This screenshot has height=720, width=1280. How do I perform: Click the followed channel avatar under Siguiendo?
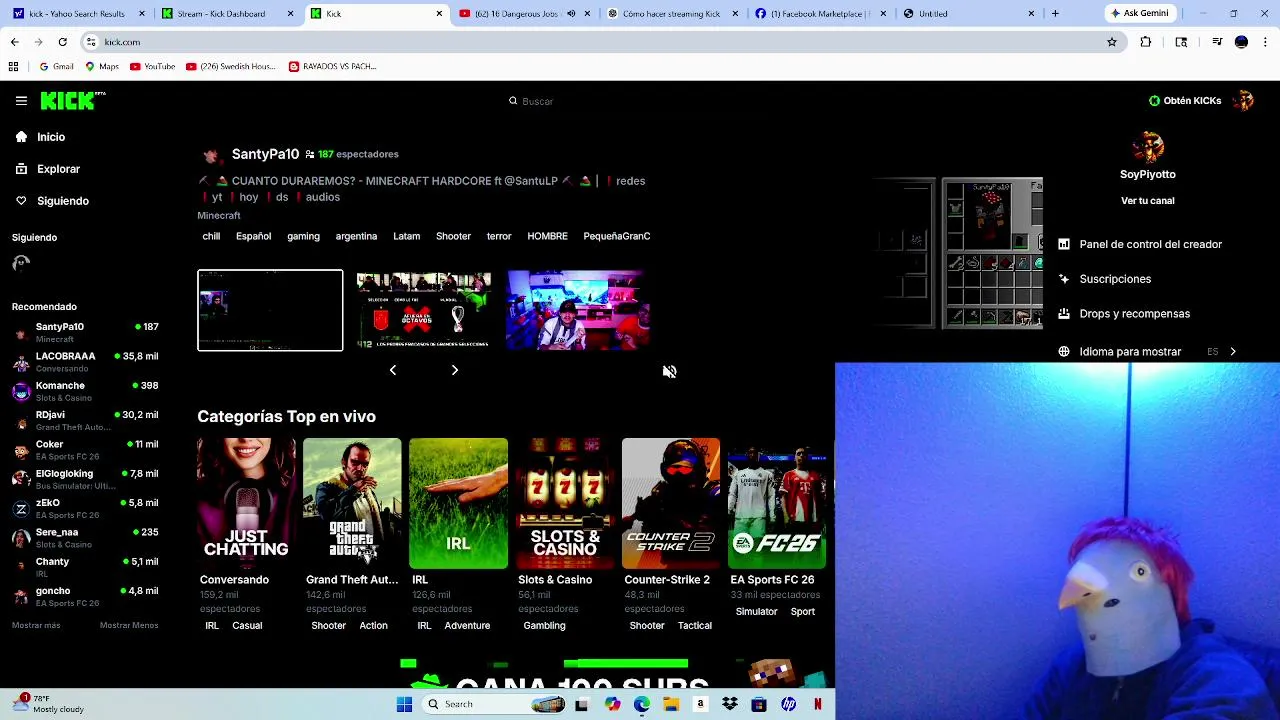21,264
